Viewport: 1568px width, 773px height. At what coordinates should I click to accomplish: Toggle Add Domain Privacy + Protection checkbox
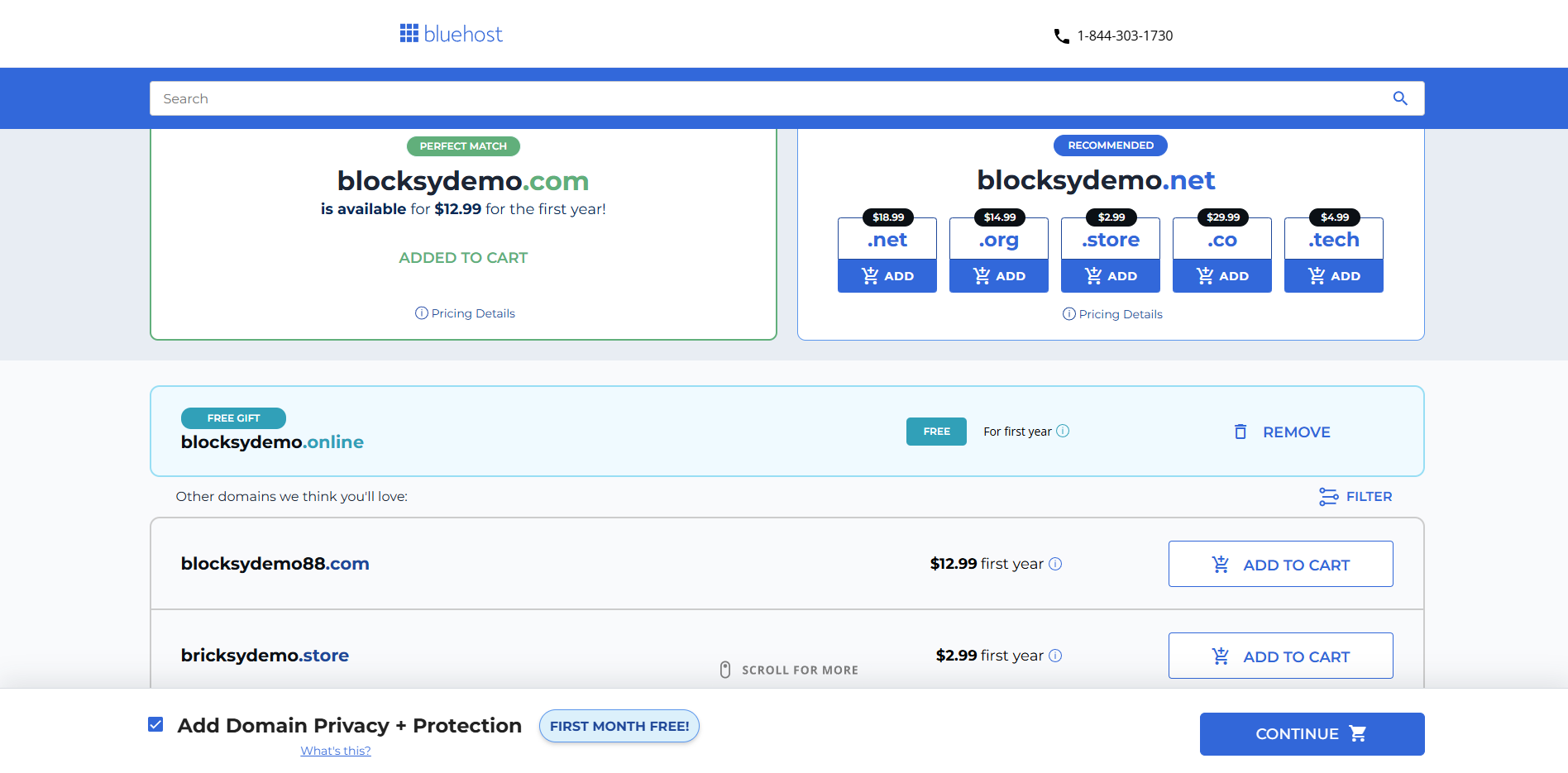tap(155, 724)
